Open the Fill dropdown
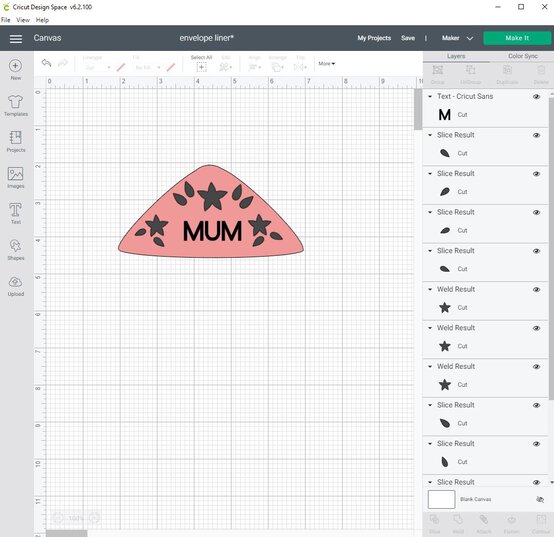Screen dimensions: 554x537 [148, 67]
